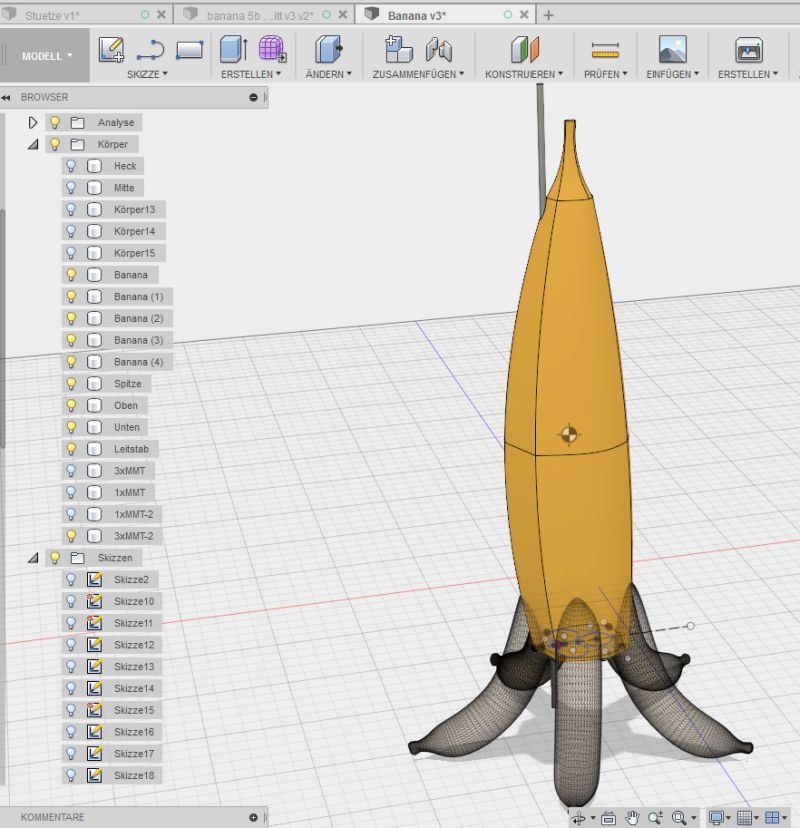Click the Press Pull modify icon

(x=328, y=50)
